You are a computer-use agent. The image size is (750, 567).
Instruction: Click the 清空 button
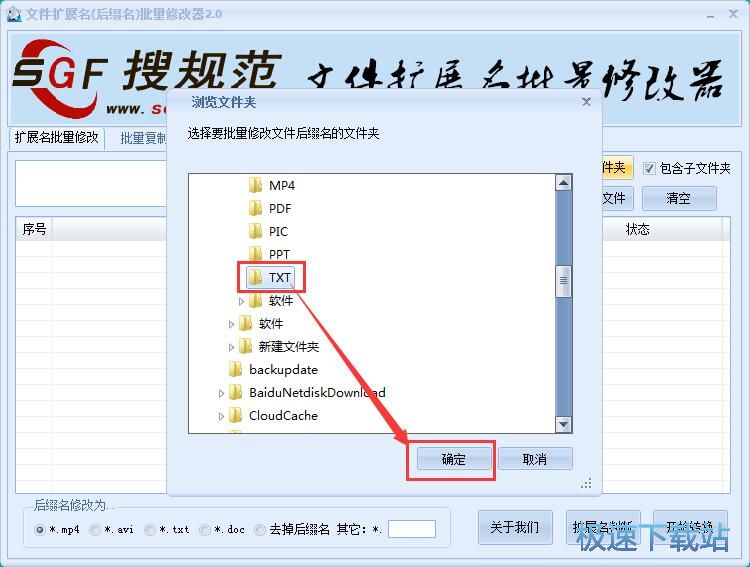click(x=678, y=198)
